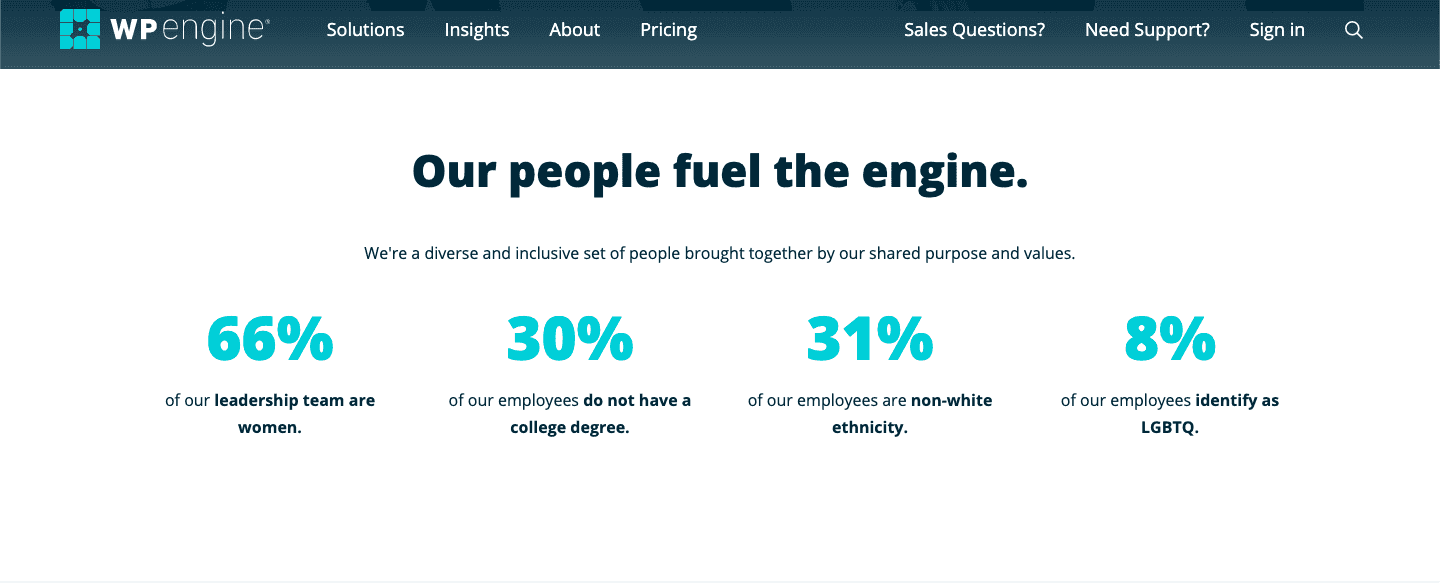Sign in to WP Engine
The image size is (1440, 583).
pos(1277,30)
